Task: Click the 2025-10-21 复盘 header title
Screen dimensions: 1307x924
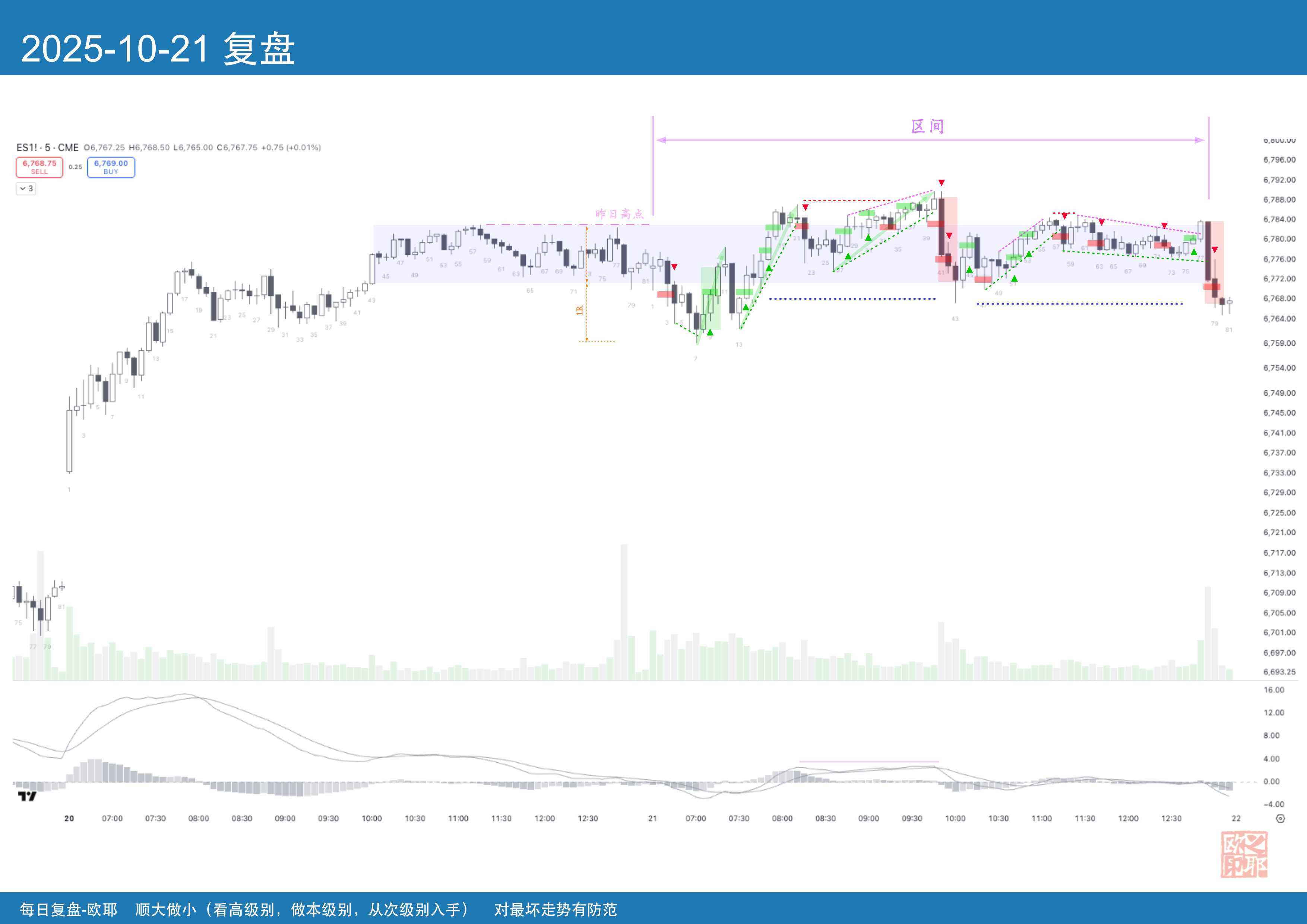Action: click(x=158, y=48)
